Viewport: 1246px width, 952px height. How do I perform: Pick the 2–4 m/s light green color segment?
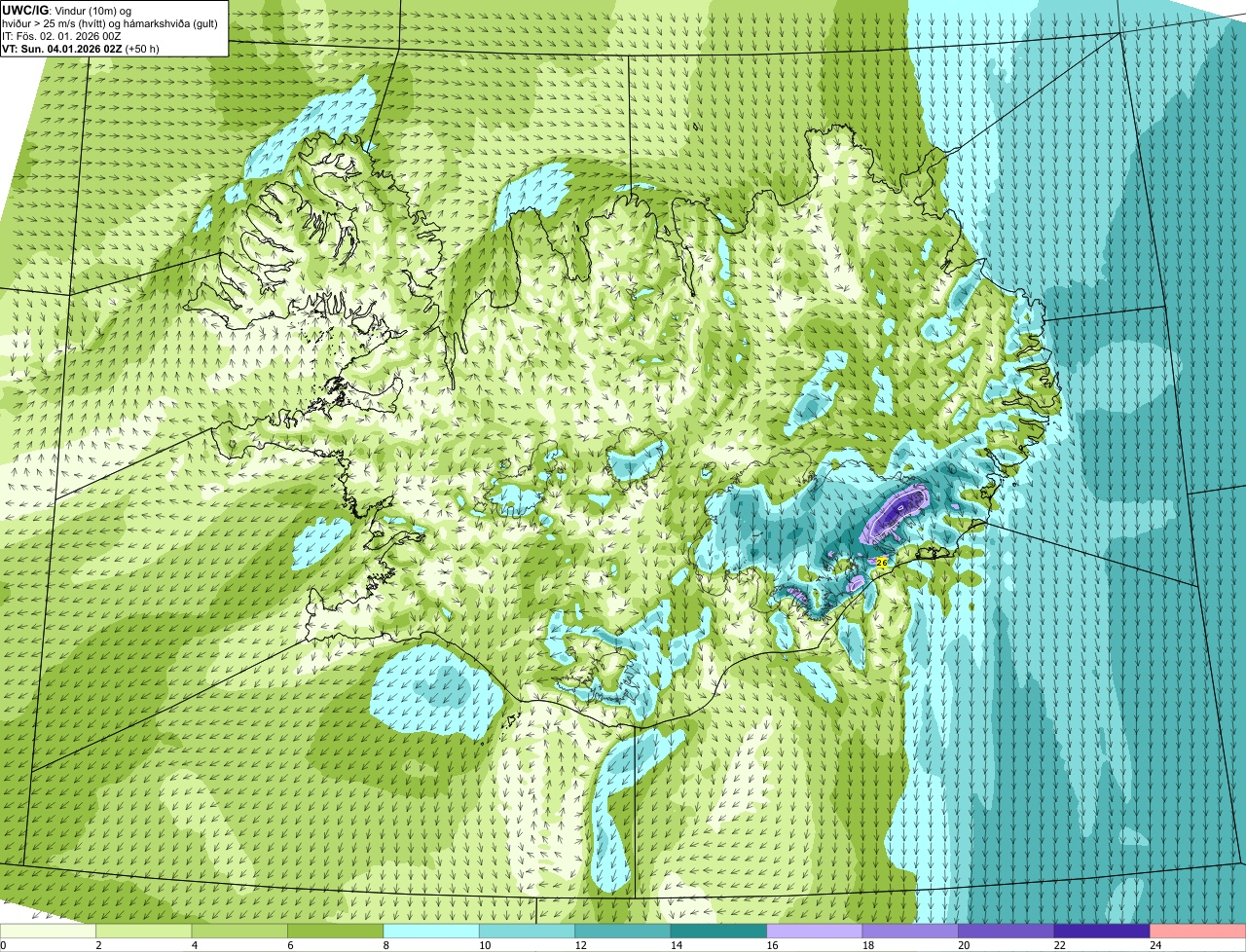coord(145,931)
